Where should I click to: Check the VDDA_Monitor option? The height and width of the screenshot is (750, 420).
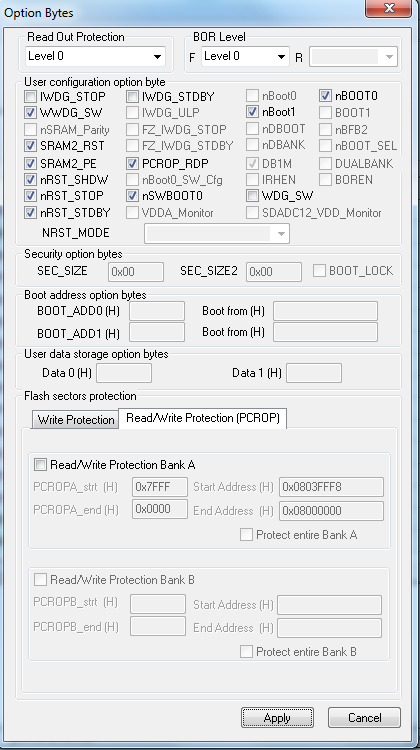[x=133, y=212]
